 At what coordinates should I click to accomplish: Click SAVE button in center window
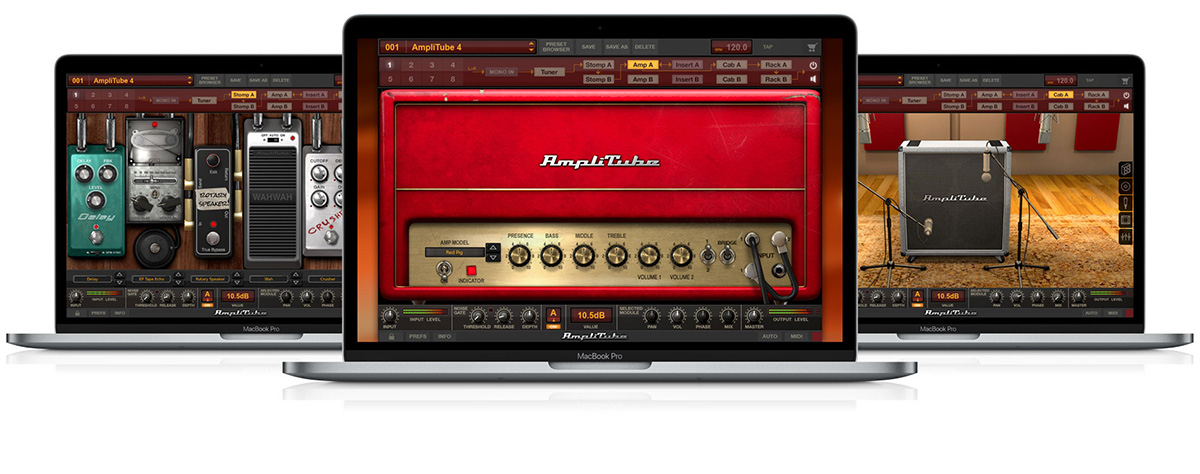point(589,47)
